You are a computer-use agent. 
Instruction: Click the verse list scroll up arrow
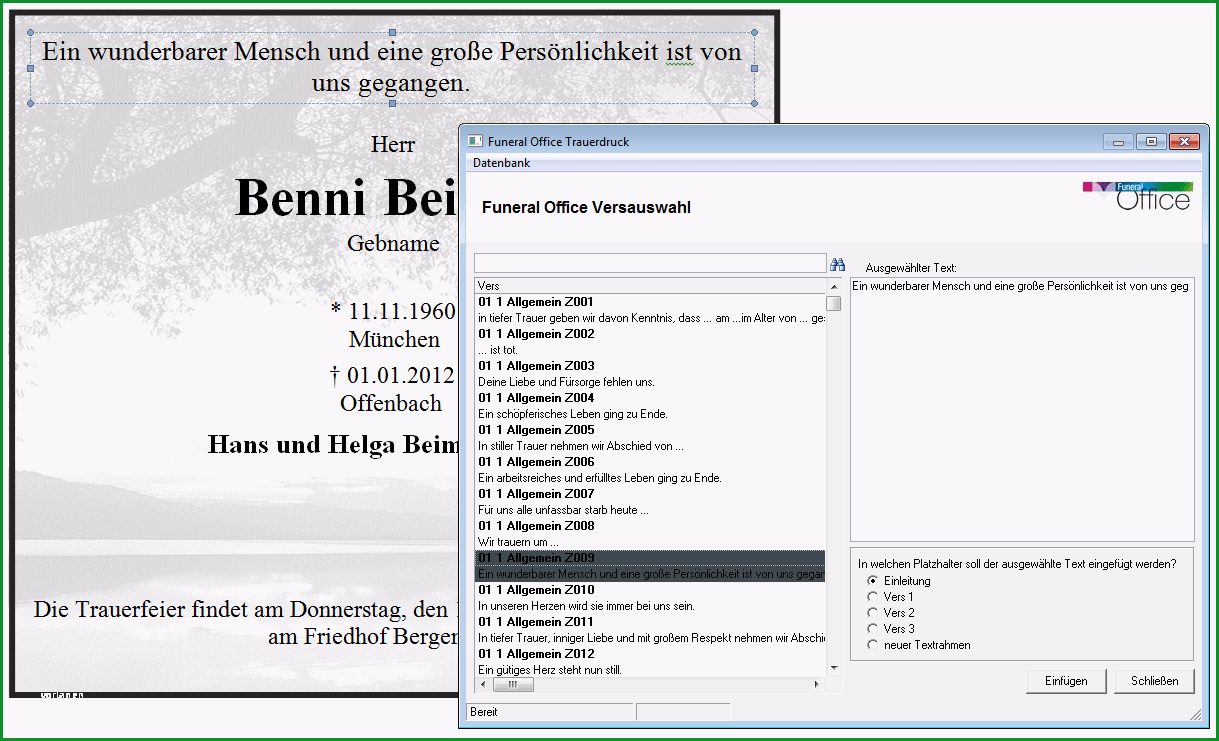coord(834,286)
